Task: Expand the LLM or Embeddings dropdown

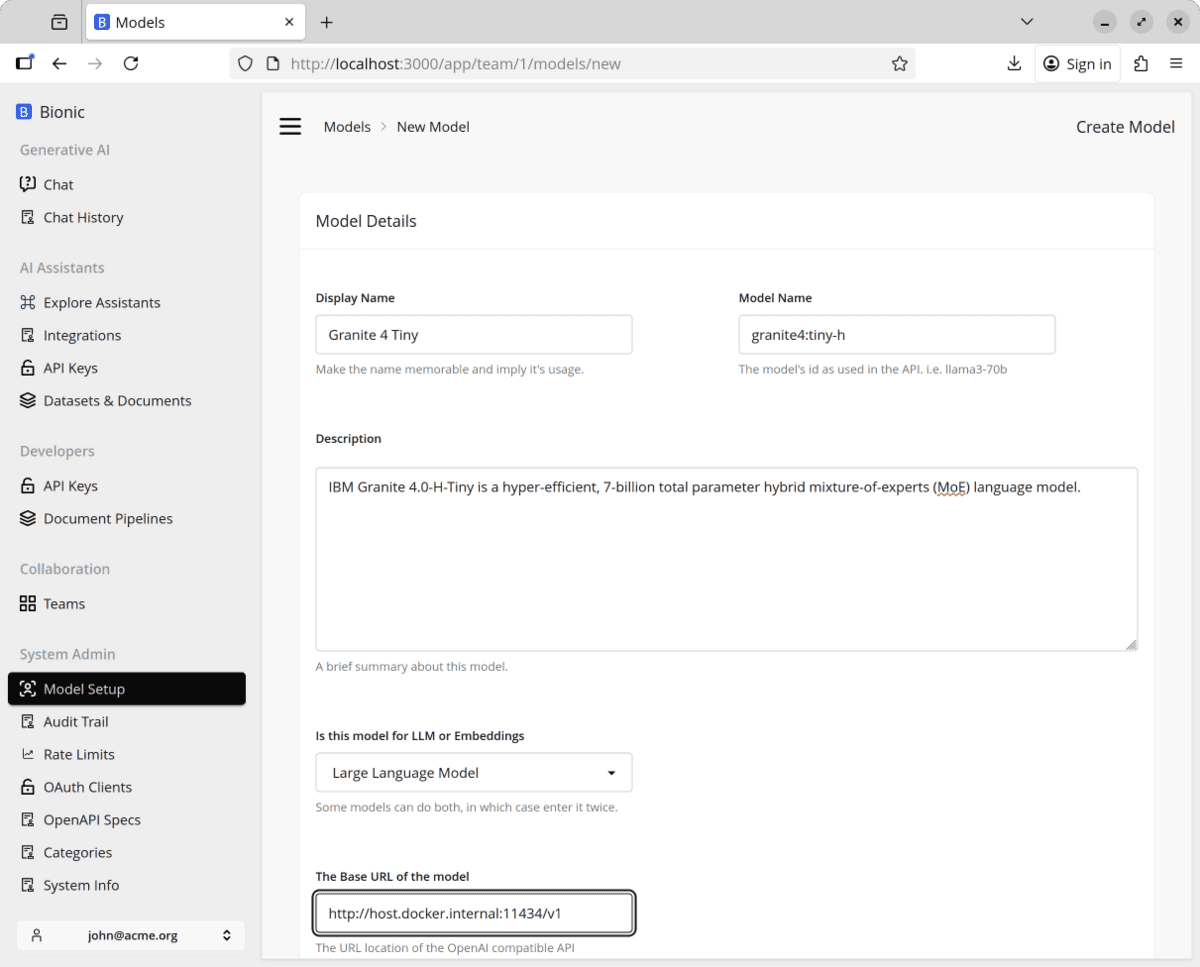Action: coord(474,773)
